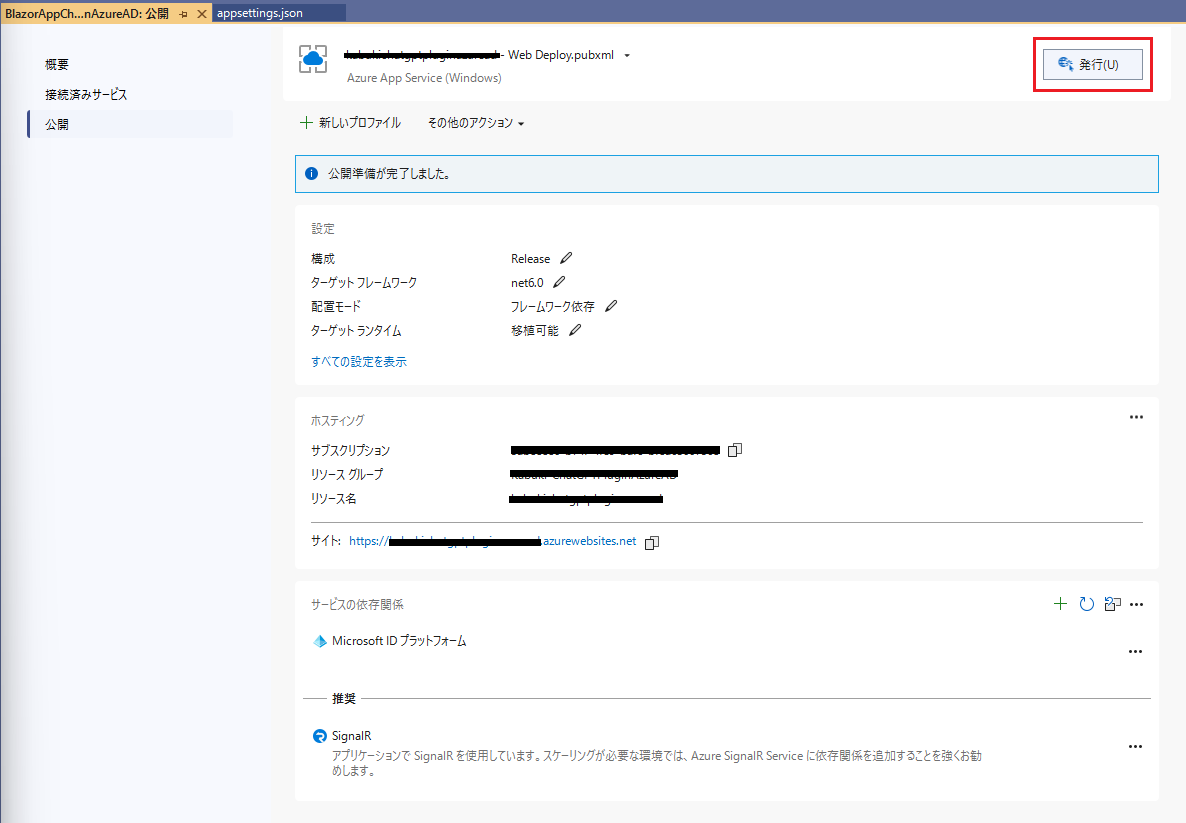The image size is (1186, 823).
Task: Pin the BlazorApp 公開 tab
Action: pos(183,14)
